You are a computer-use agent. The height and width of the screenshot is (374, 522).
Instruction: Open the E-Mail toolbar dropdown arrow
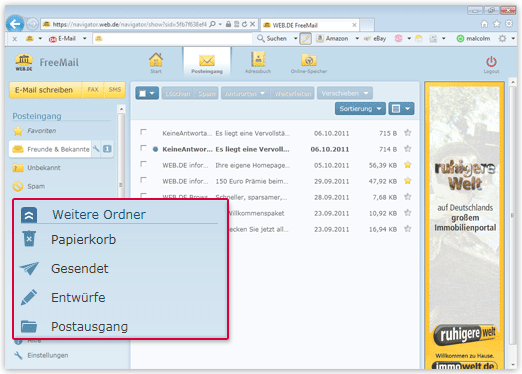coord(85,39)
